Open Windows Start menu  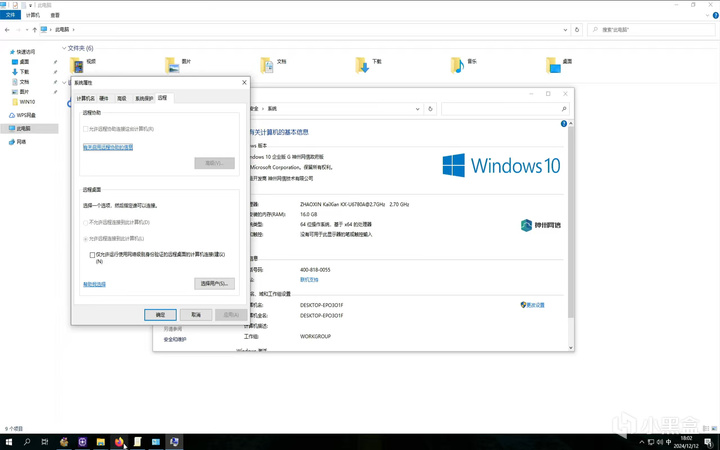pyautogui.click(x=9, y=442)
